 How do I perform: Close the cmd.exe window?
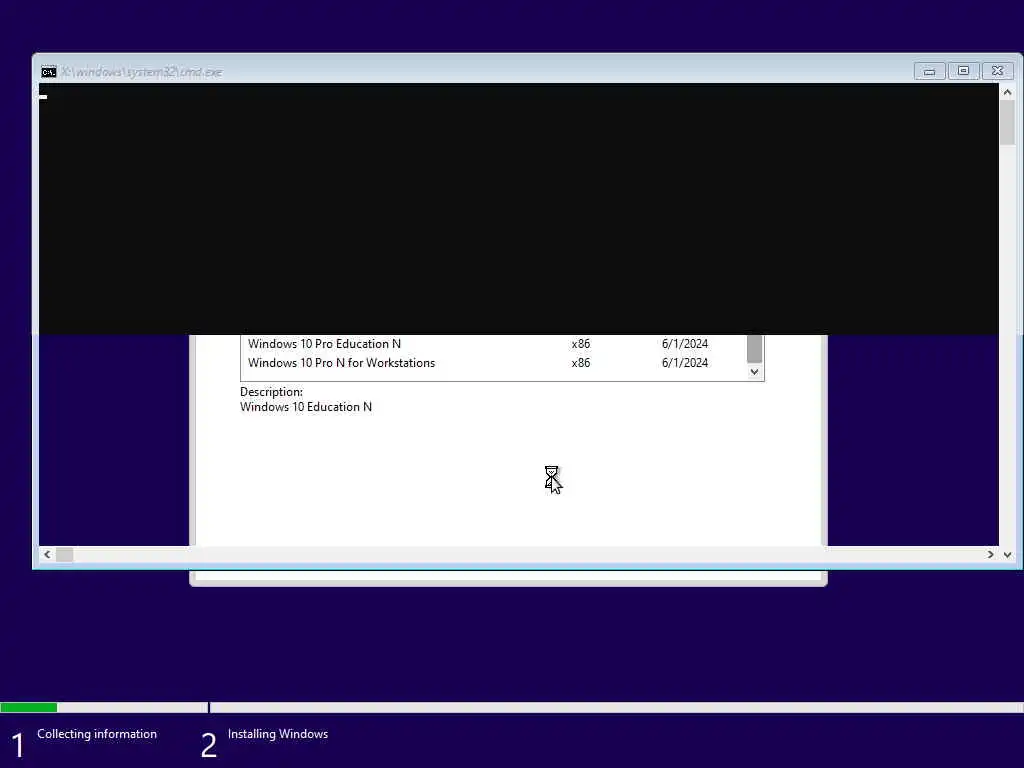tap(997, 71)
